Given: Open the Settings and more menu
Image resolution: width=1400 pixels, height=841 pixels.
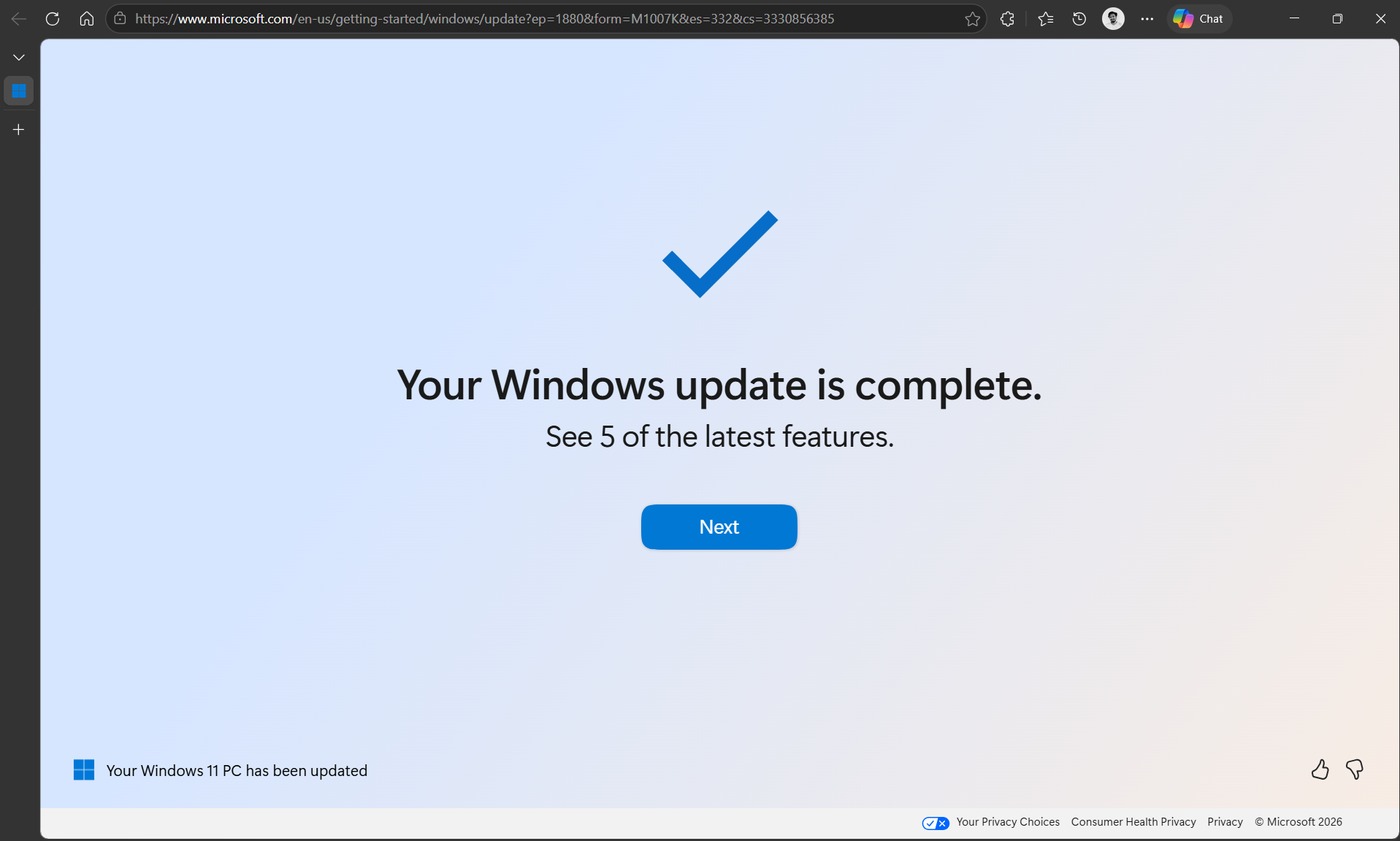Looking at the screenshot, I should 1147,18.
